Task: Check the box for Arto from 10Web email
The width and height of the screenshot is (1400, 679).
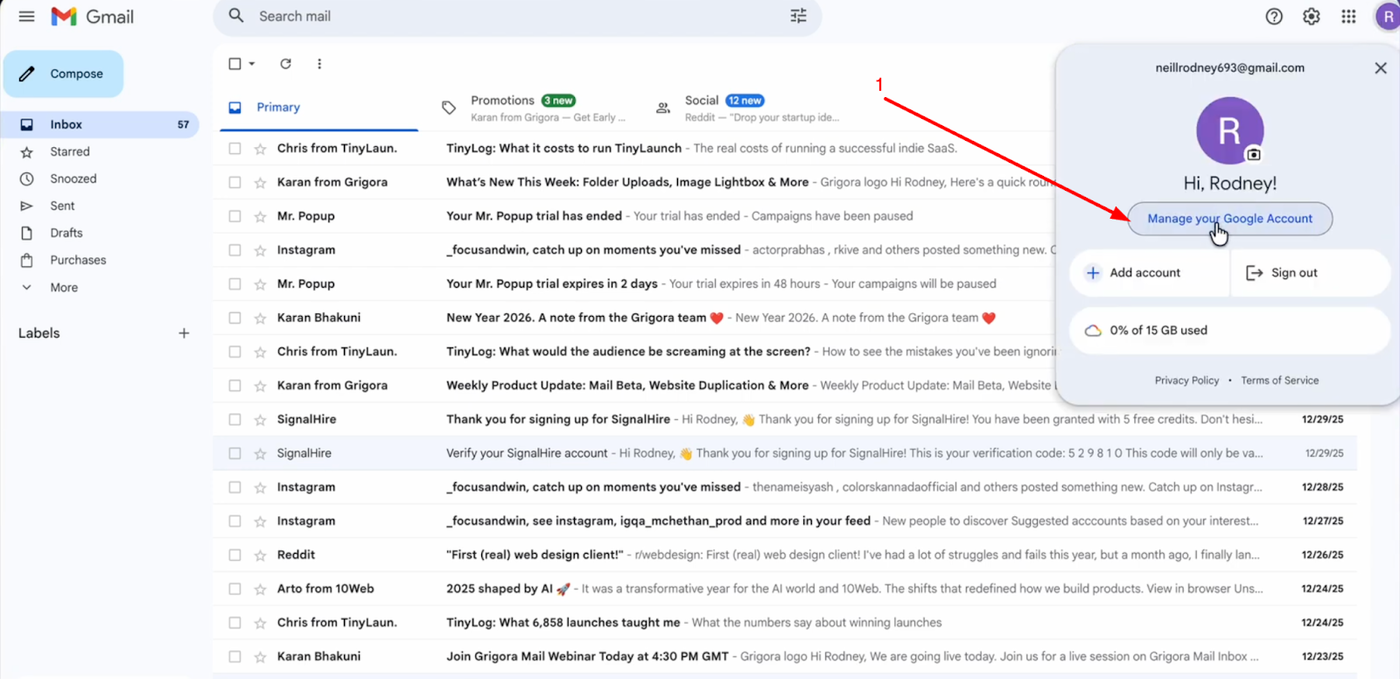Action: [235, 589]
